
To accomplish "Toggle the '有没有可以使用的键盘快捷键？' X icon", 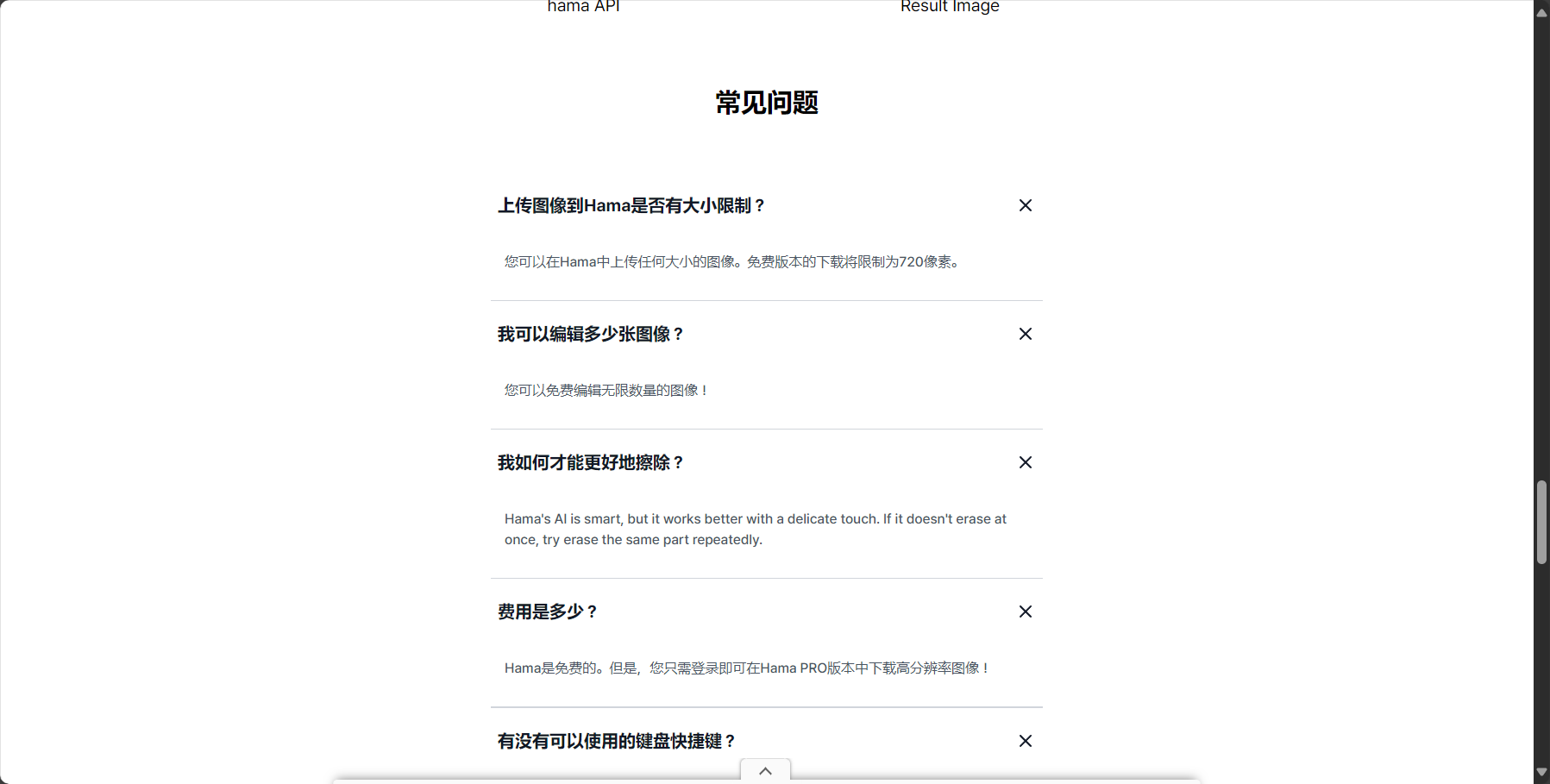I will point(1026,741).
